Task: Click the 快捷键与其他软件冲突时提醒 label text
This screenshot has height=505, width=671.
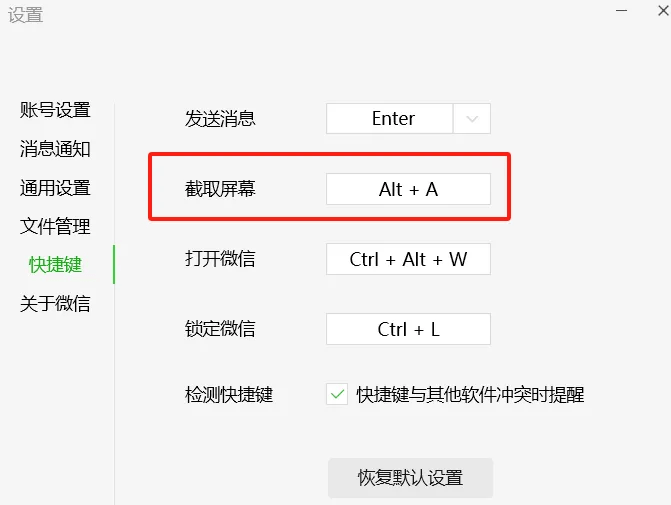Action: (x=470, y=395)
